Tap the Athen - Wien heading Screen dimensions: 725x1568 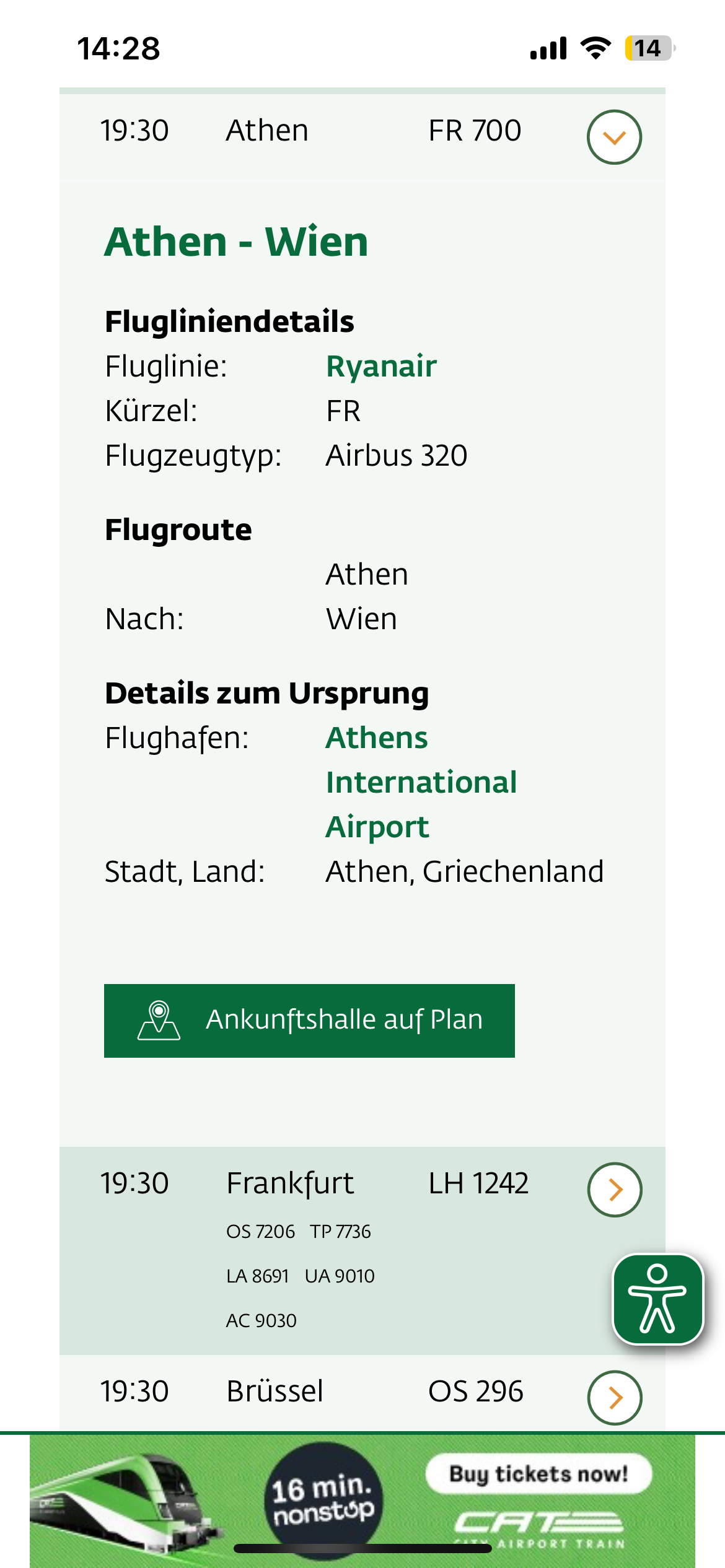tap(236, 242)
